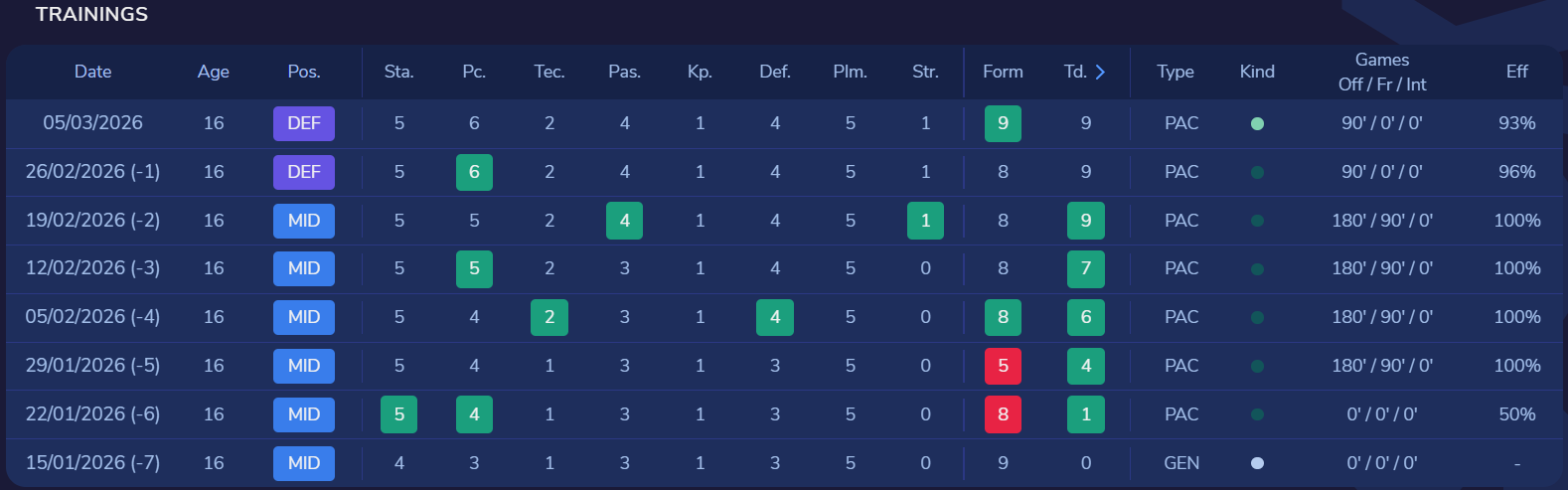Click the red Form 5 badge for 29/01/2026
The width and height of the screenshot is (1568, 490).
pos(1003,366)
